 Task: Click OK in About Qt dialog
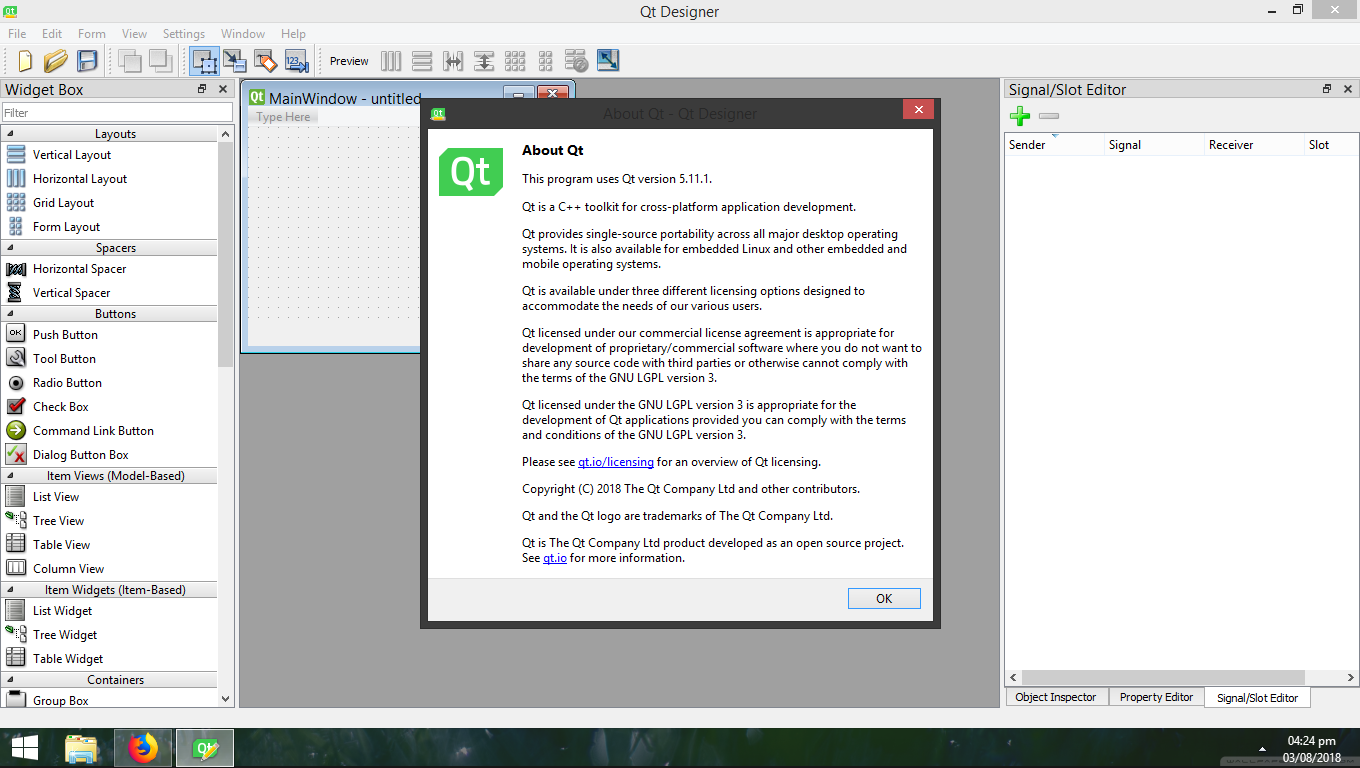884,598
